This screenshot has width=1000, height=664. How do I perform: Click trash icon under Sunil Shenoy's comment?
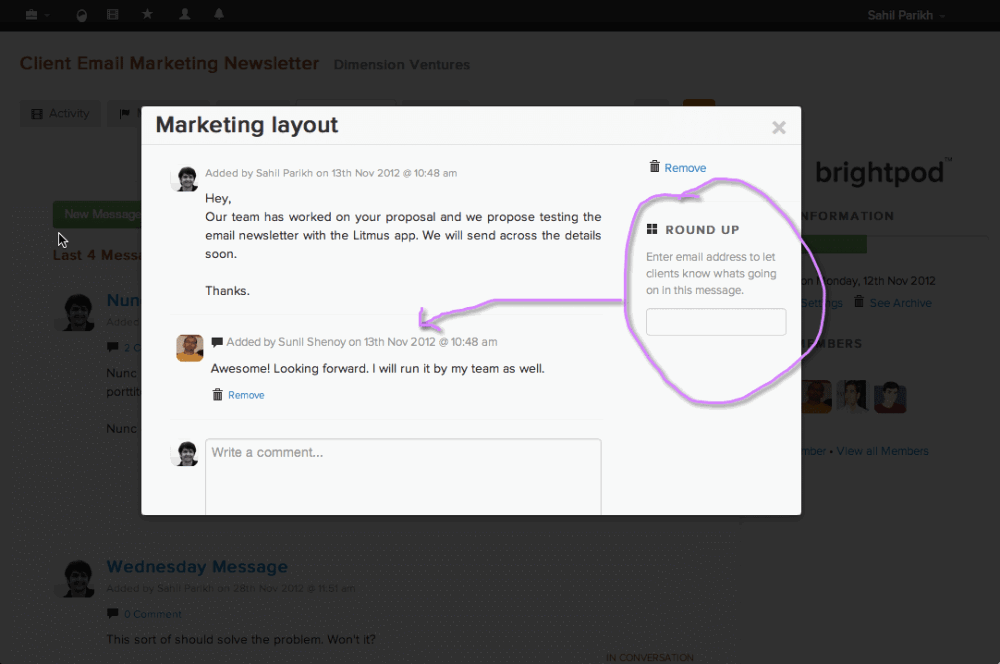[217, 394]
